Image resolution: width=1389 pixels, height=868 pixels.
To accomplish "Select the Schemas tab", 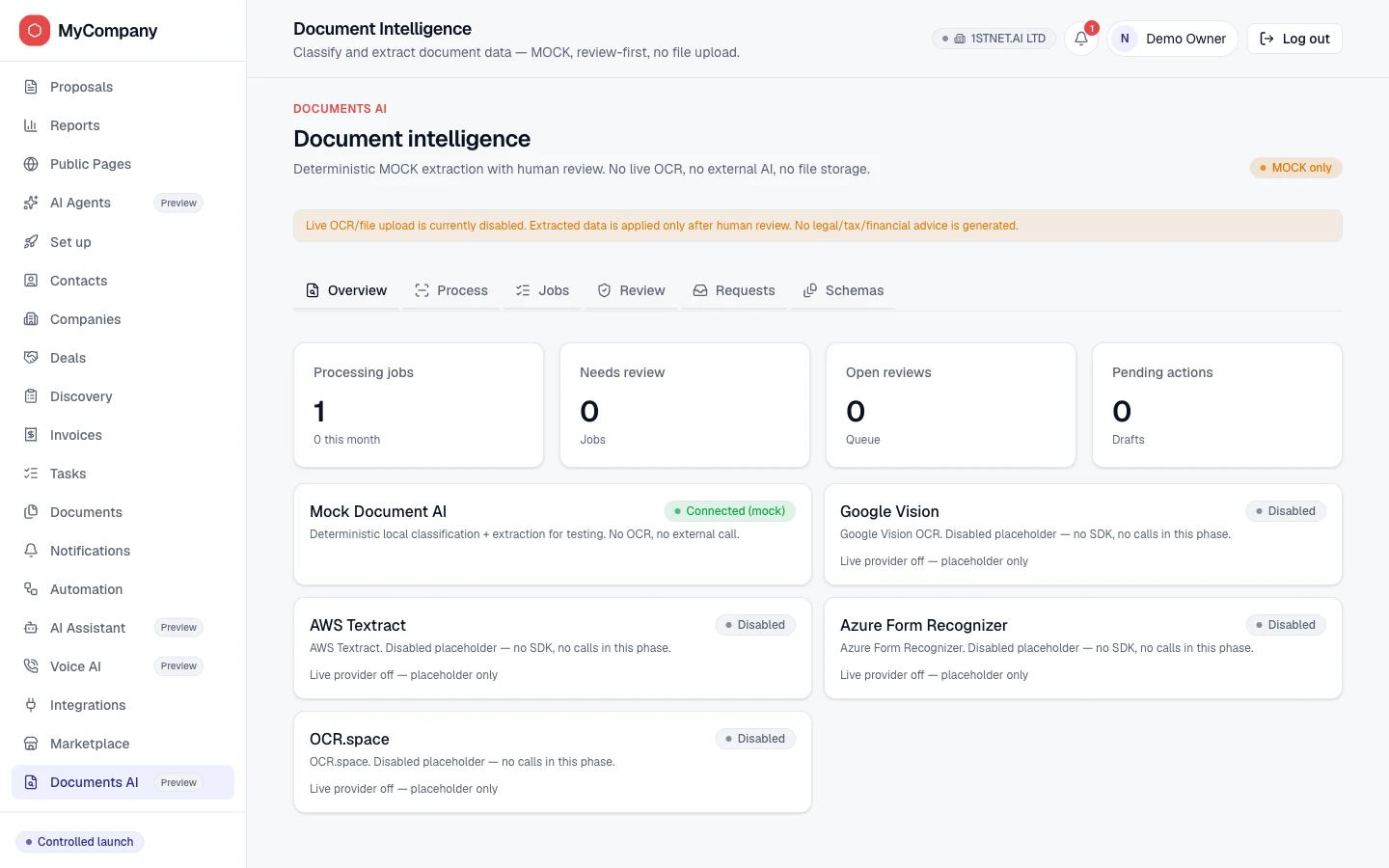I will (843, 290).
